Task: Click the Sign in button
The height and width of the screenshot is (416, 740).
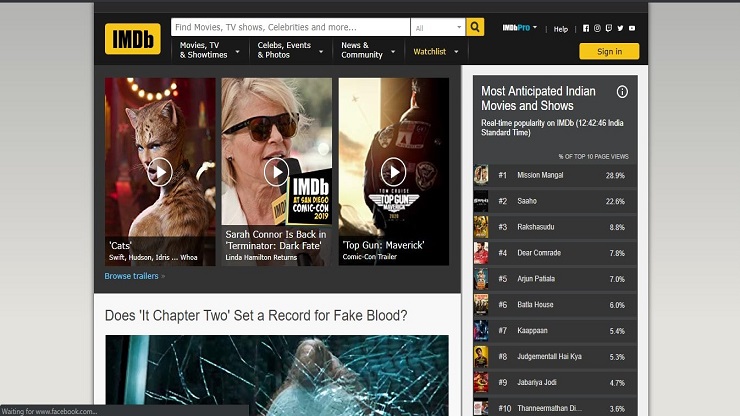Action: point(609,51)
